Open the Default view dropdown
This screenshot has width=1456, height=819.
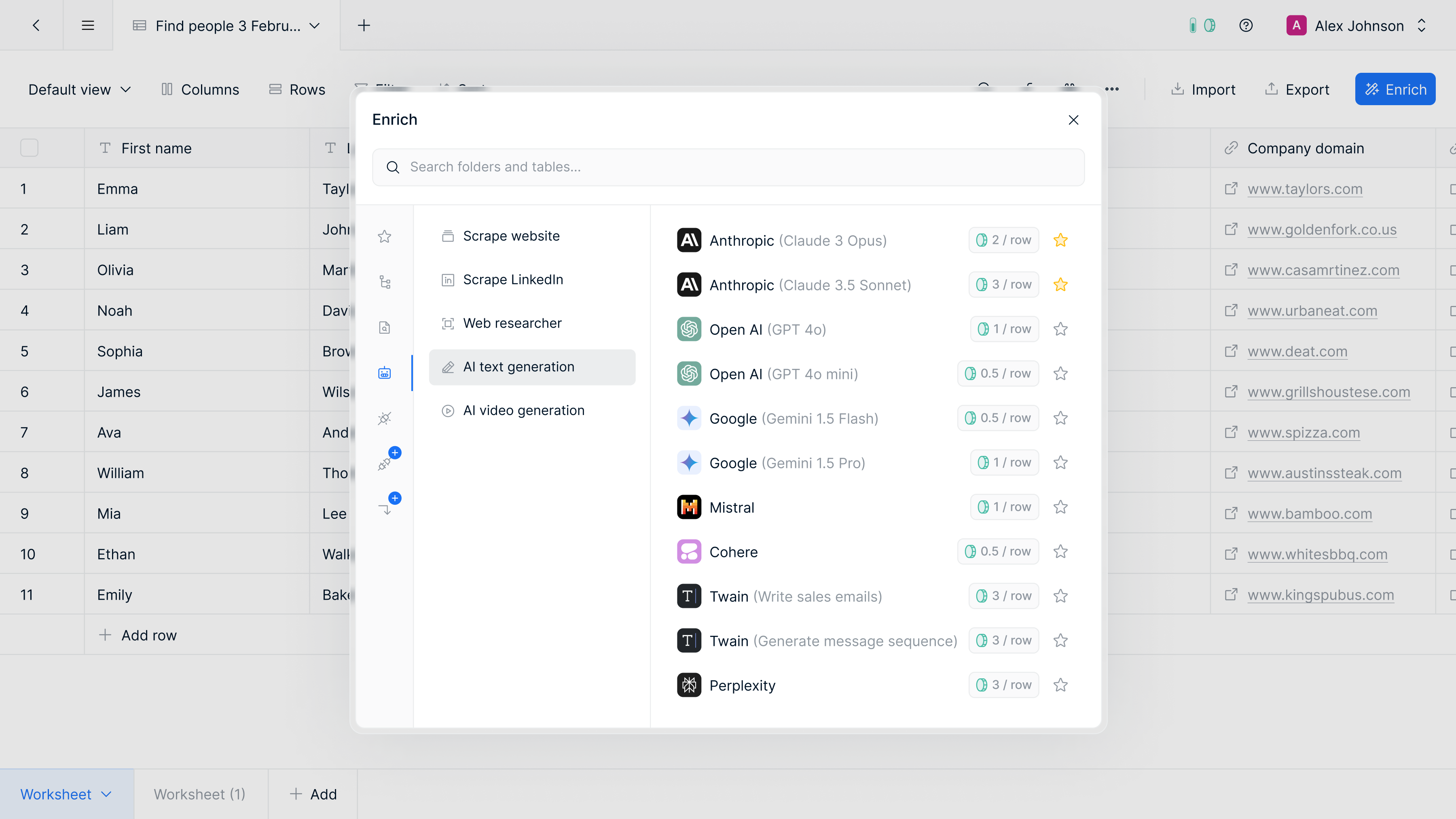pos(80,89)
